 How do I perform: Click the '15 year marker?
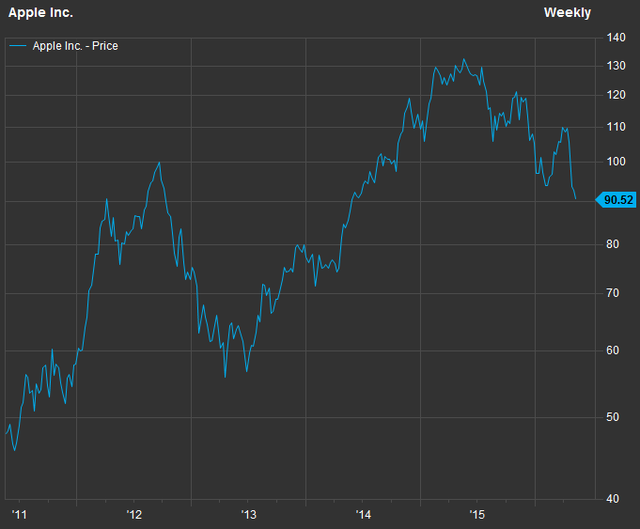[x=477, y=515]
